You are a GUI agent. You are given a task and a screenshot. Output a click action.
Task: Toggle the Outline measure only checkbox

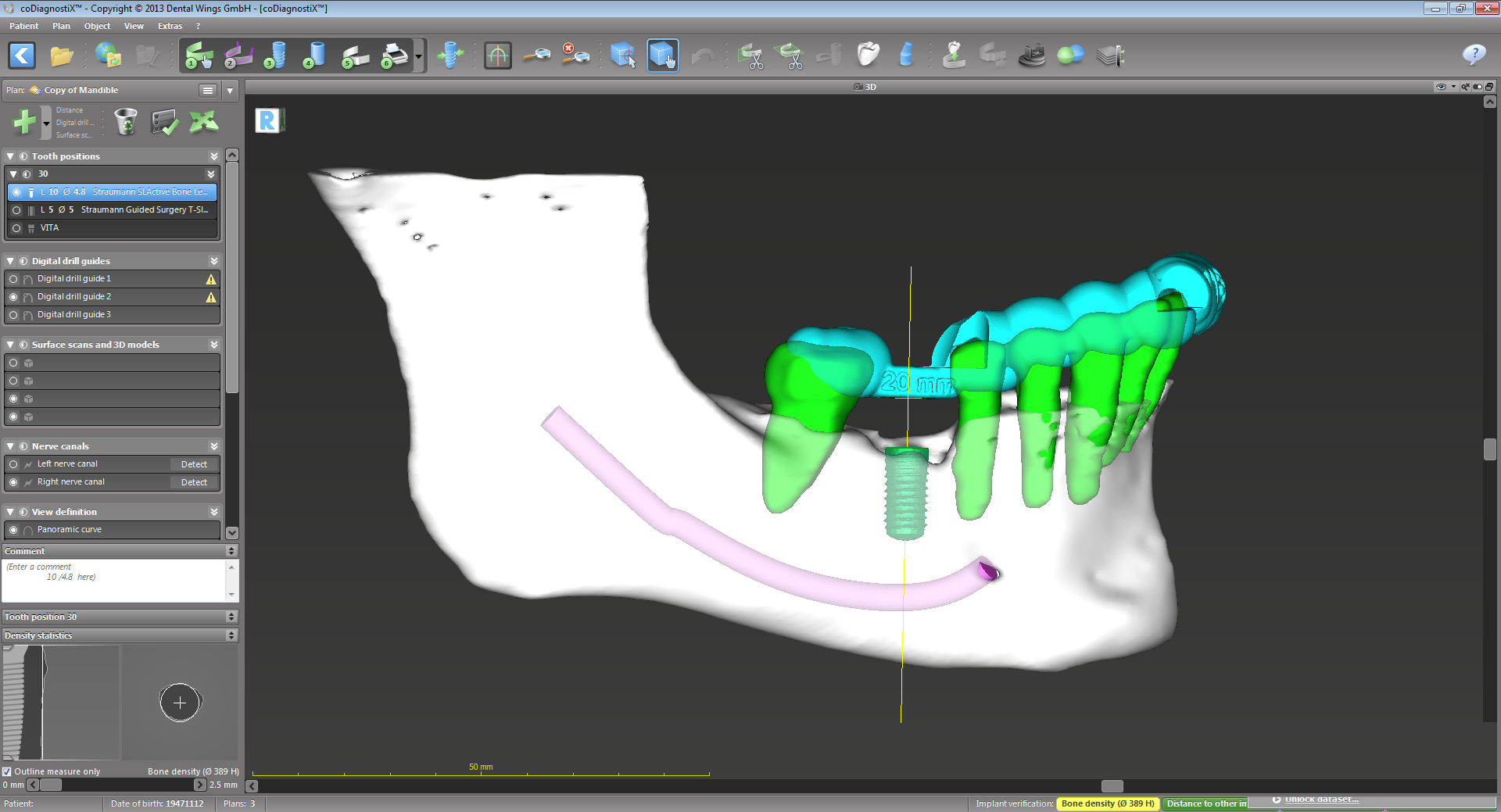[7, 771]
